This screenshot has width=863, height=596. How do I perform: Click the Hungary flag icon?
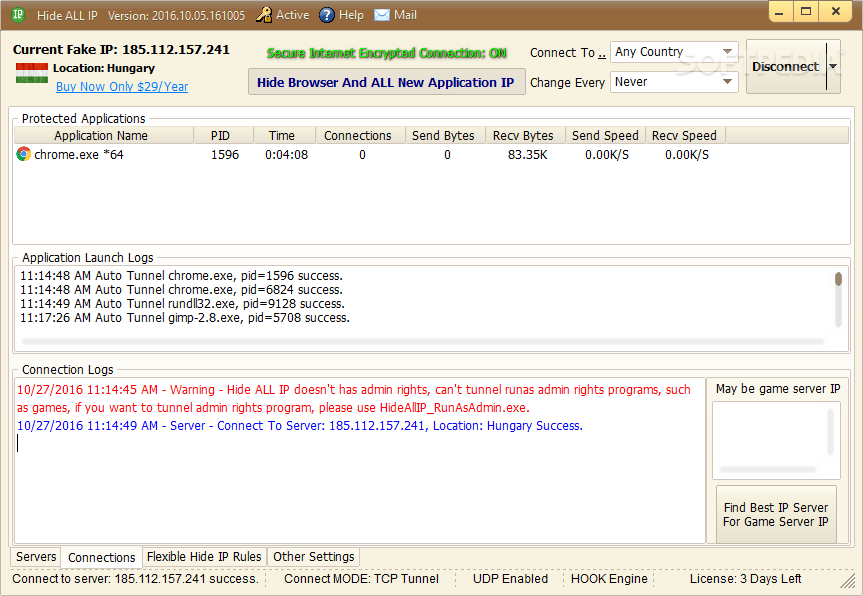32,73
